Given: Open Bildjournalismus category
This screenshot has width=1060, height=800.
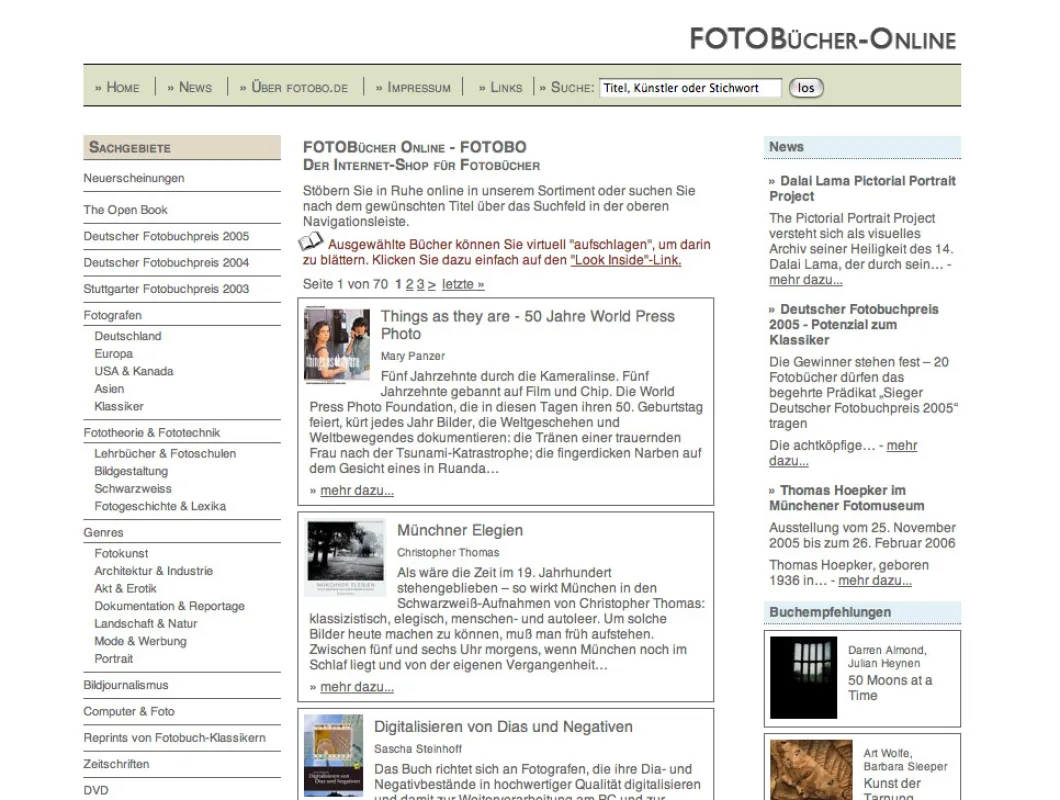Looking at the screenshot, I should pyautogui.click(x=126, y=685).
